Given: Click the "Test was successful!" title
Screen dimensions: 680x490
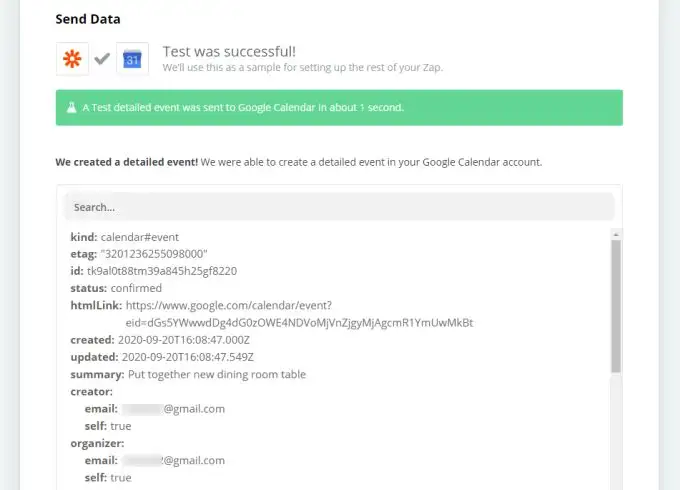Looking at the screenshot, I should 229,52.
